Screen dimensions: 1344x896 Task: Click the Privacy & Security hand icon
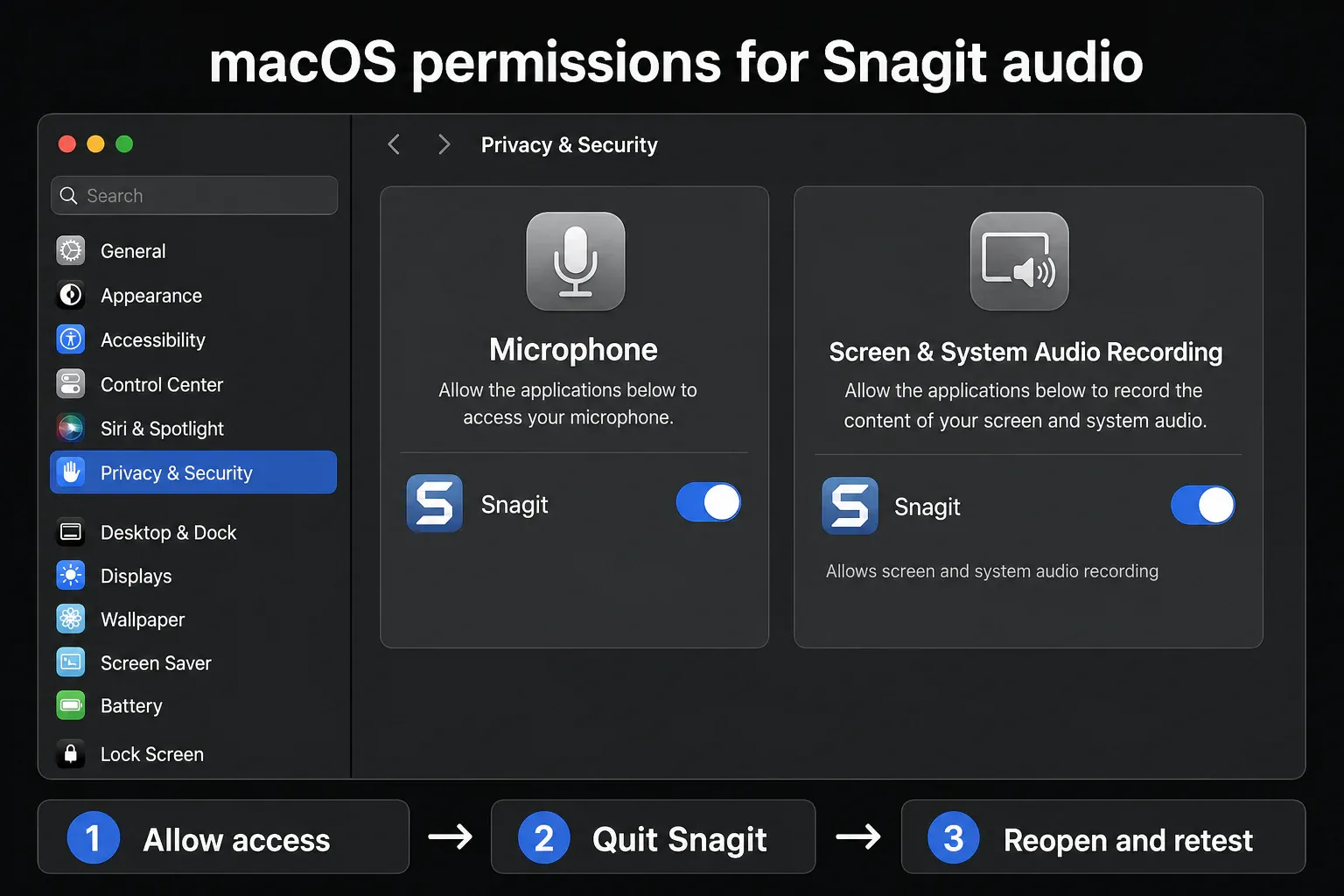point(71,472)
